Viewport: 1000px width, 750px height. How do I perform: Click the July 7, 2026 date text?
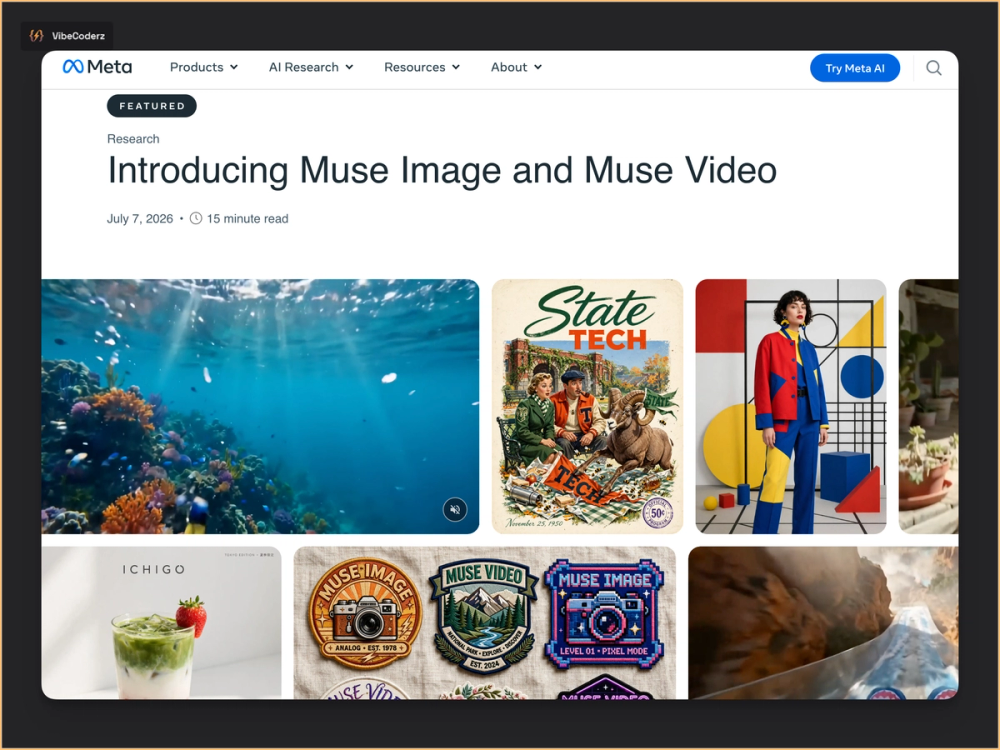point(140,219)
